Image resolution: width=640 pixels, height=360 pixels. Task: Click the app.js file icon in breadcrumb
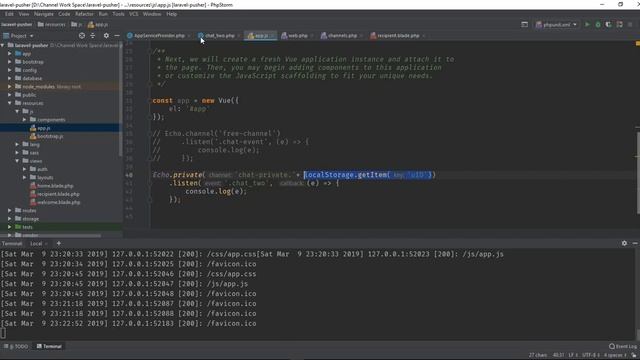pos(91,24)
